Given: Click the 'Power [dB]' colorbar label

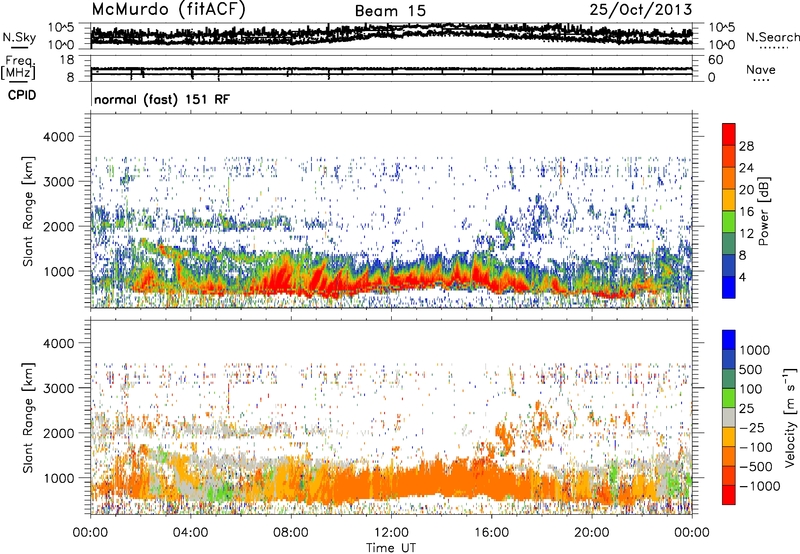Looking at the screenshot, I should [x=763, y=211].
